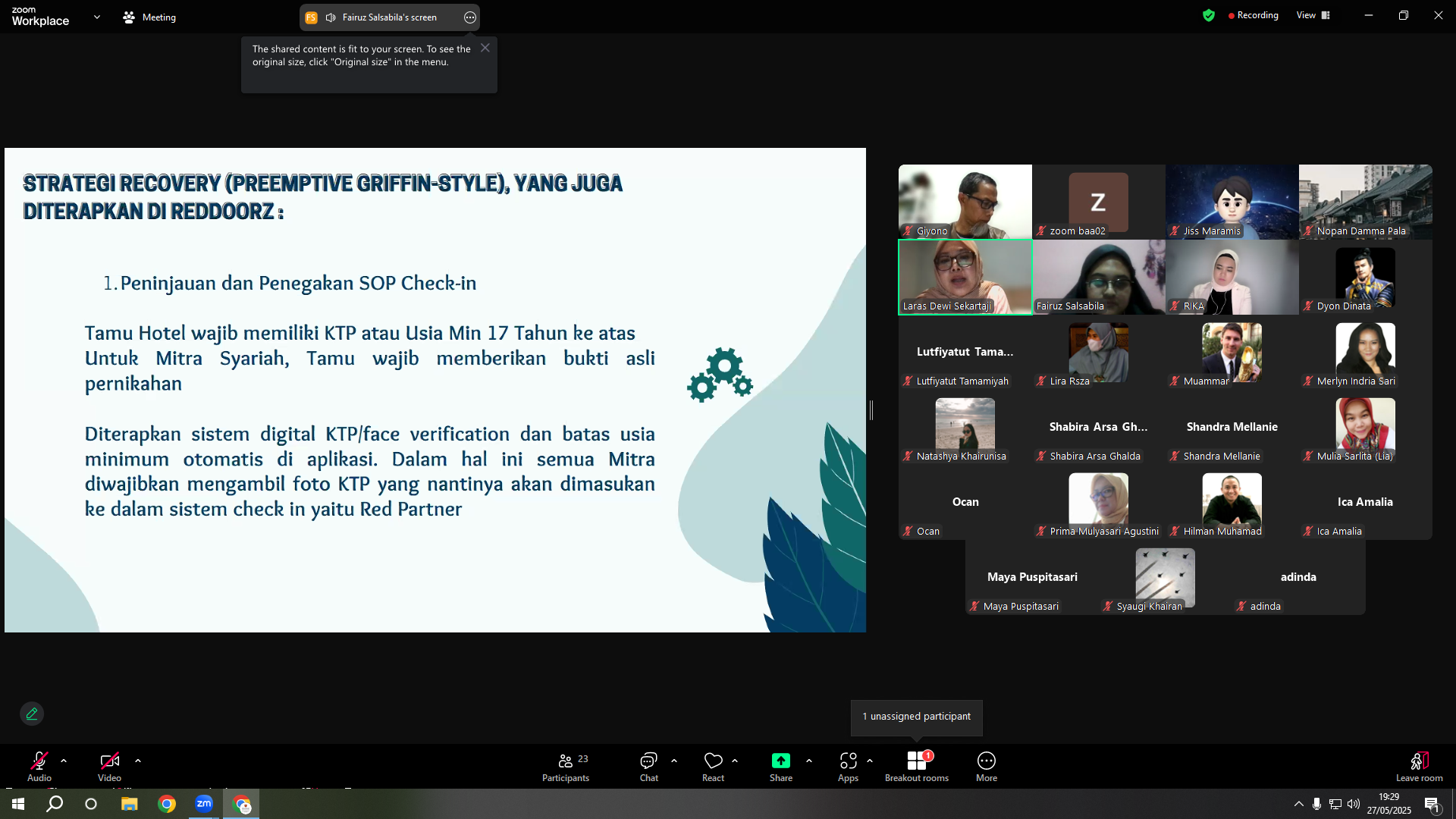Click the Mulia Sarlita (Lia) tile
The image size is (1456, 819).
point(1366,427)
